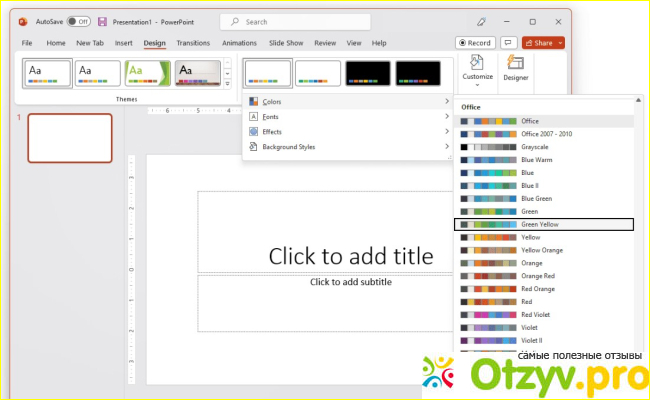The image size is (650, 400).
Task: Click the Save icon in title bar
Action: [x=102, y=21]
